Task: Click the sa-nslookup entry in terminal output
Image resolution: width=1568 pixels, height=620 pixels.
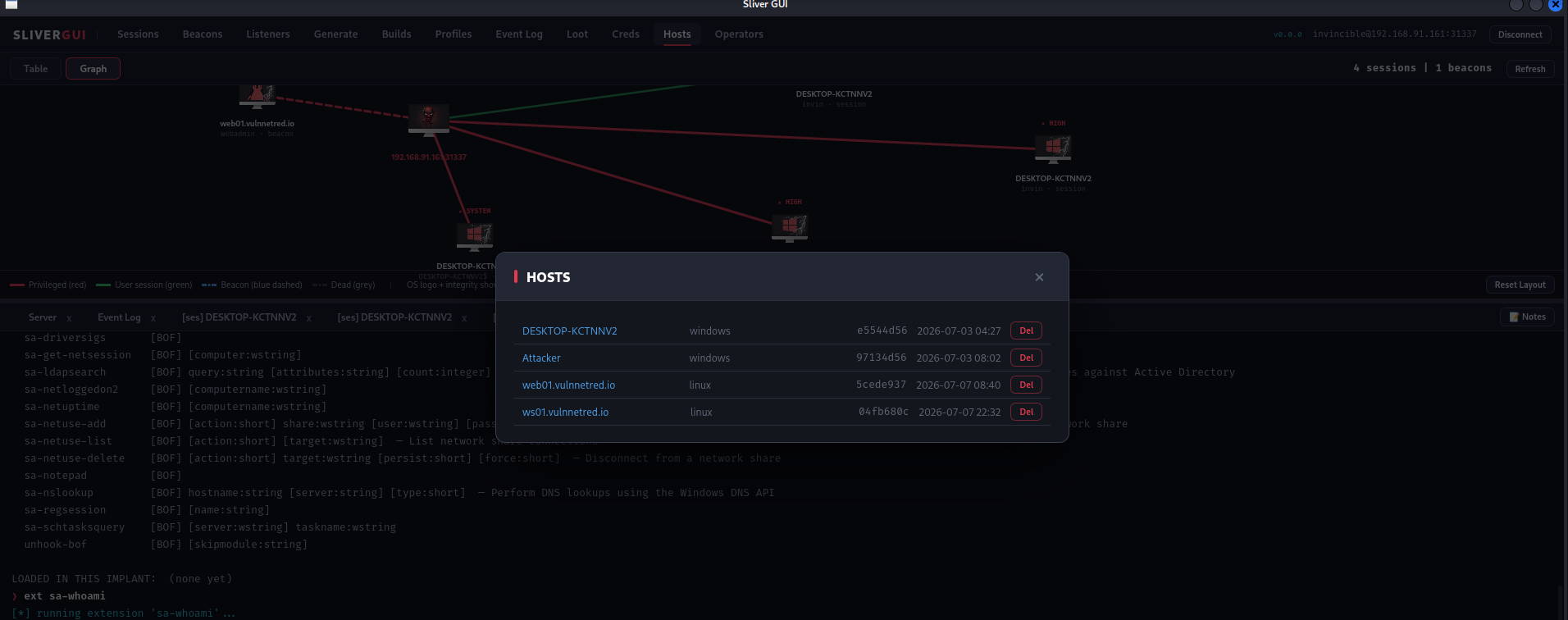Action: 59,493
